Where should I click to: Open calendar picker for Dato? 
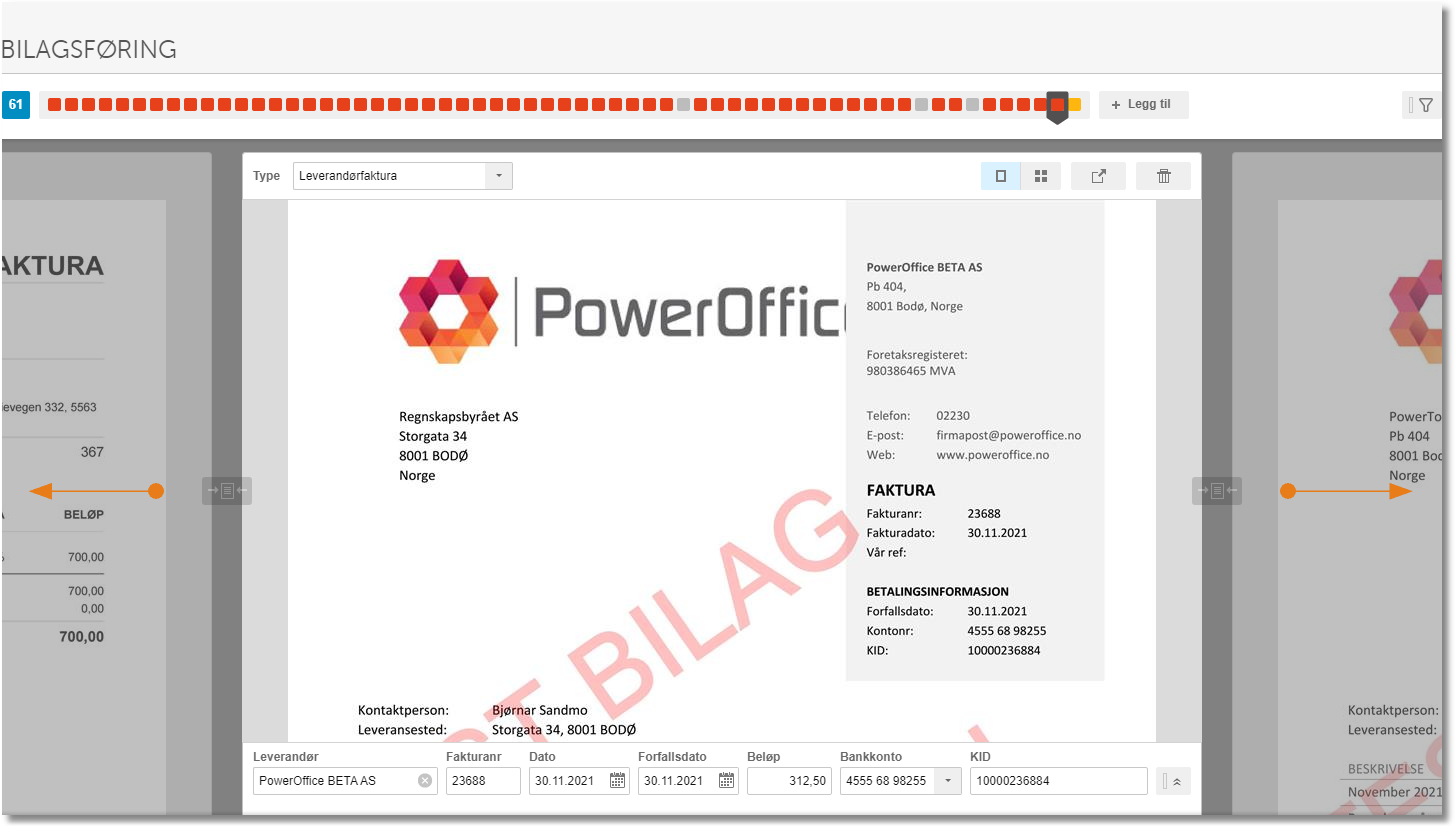617,781
